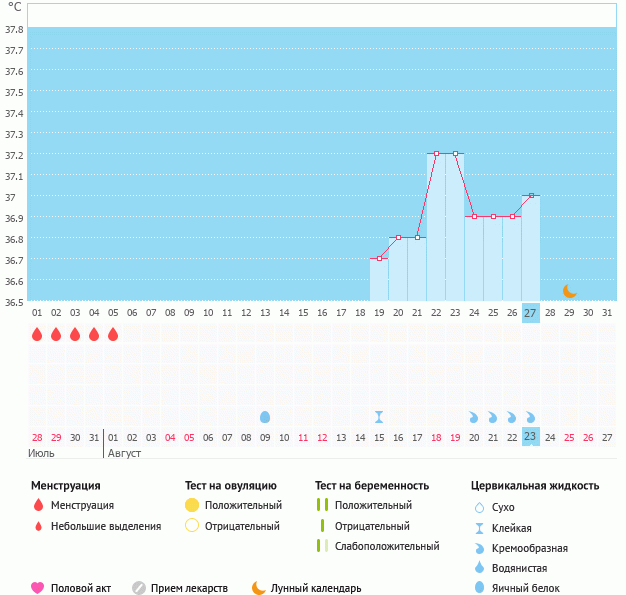Select the 37.2 temperature point on day 22
626x595 pixels.
point(436,153)
